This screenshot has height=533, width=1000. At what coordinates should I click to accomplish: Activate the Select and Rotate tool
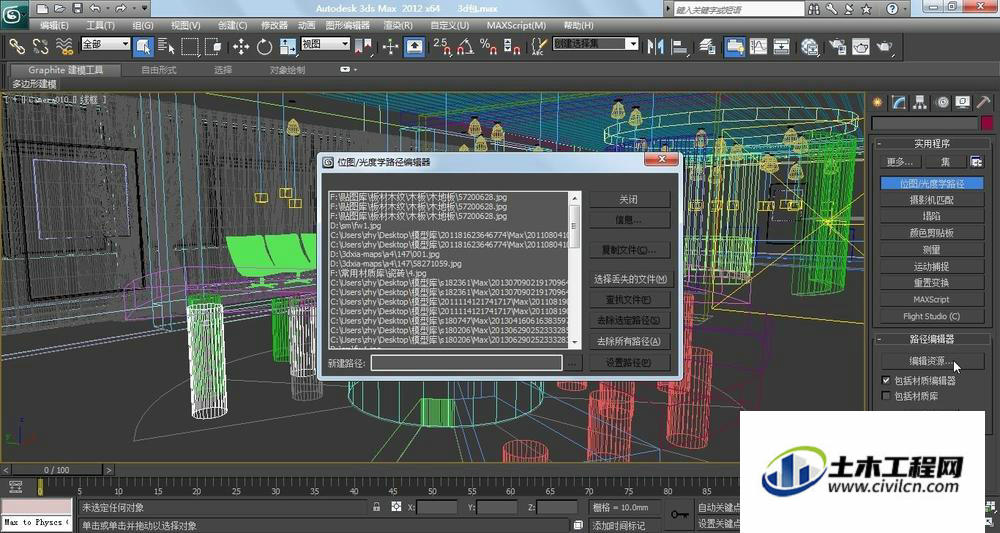pos(264,47)
